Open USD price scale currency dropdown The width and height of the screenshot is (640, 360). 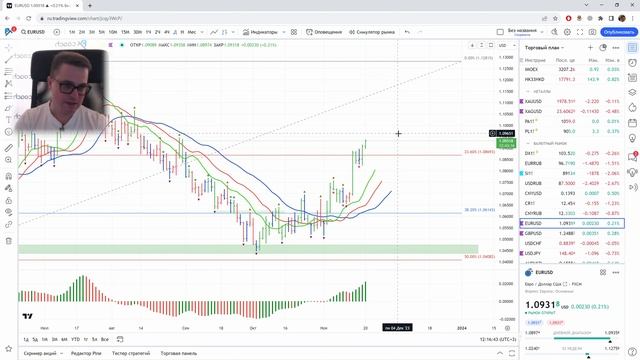pyautogui.click(x=507, y=45)
